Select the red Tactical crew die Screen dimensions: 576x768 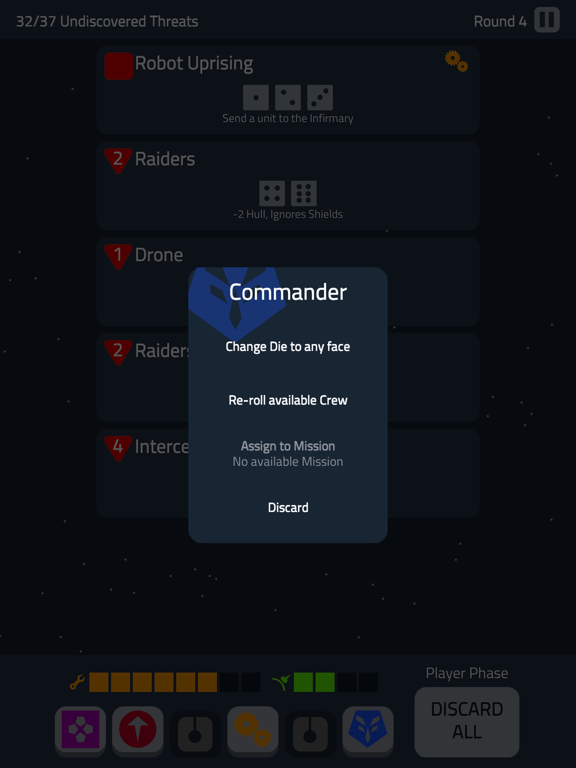[x=138, y=730]
